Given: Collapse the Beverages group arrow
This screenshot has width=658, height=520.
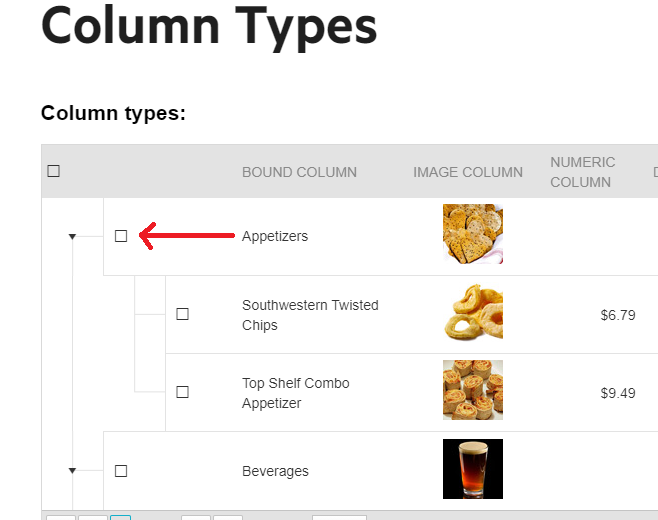Looking at the screenshot, I should (x=72, y=470).
